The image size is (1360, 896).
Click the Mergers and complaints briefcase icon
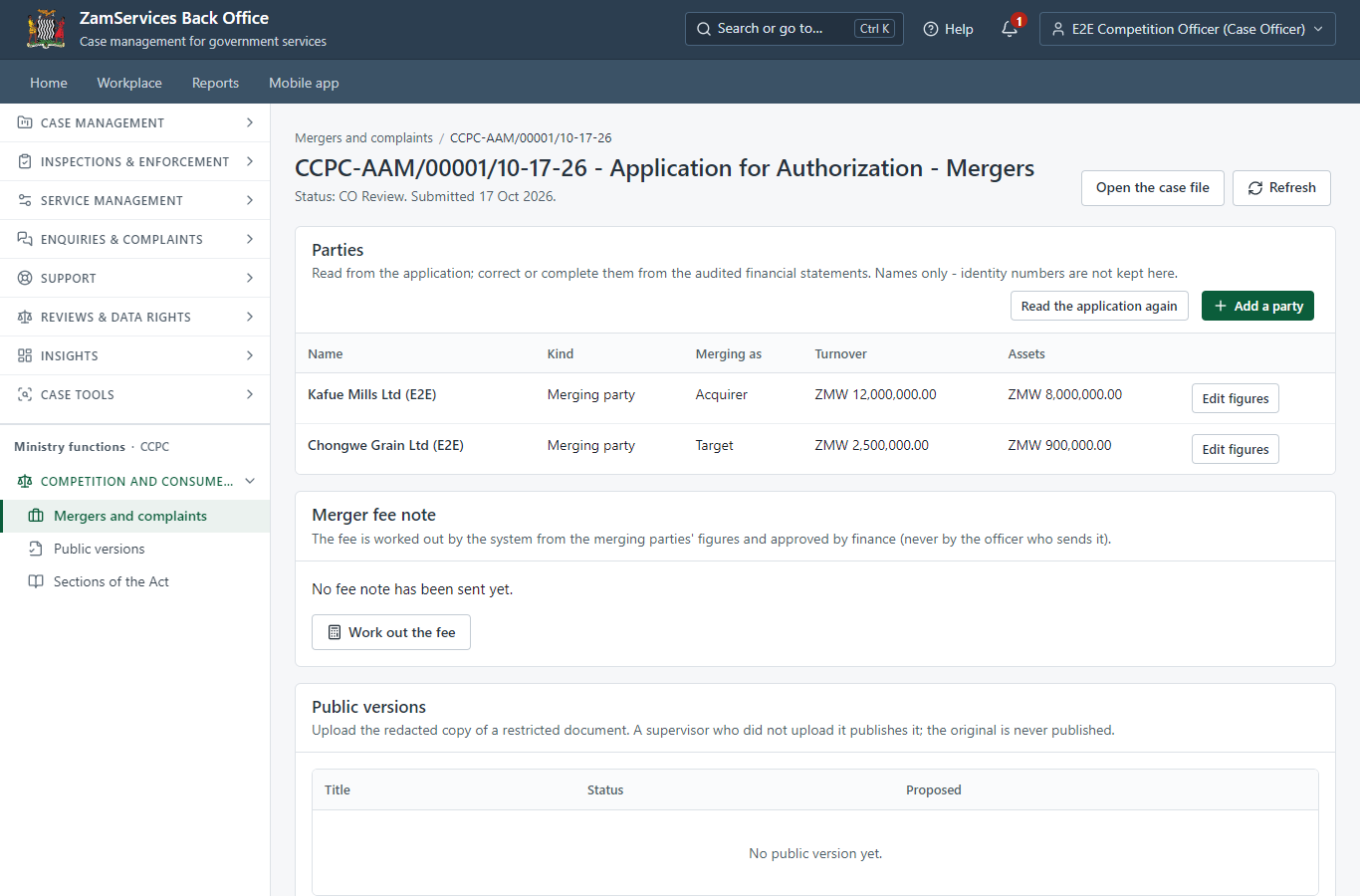[36, 516]
